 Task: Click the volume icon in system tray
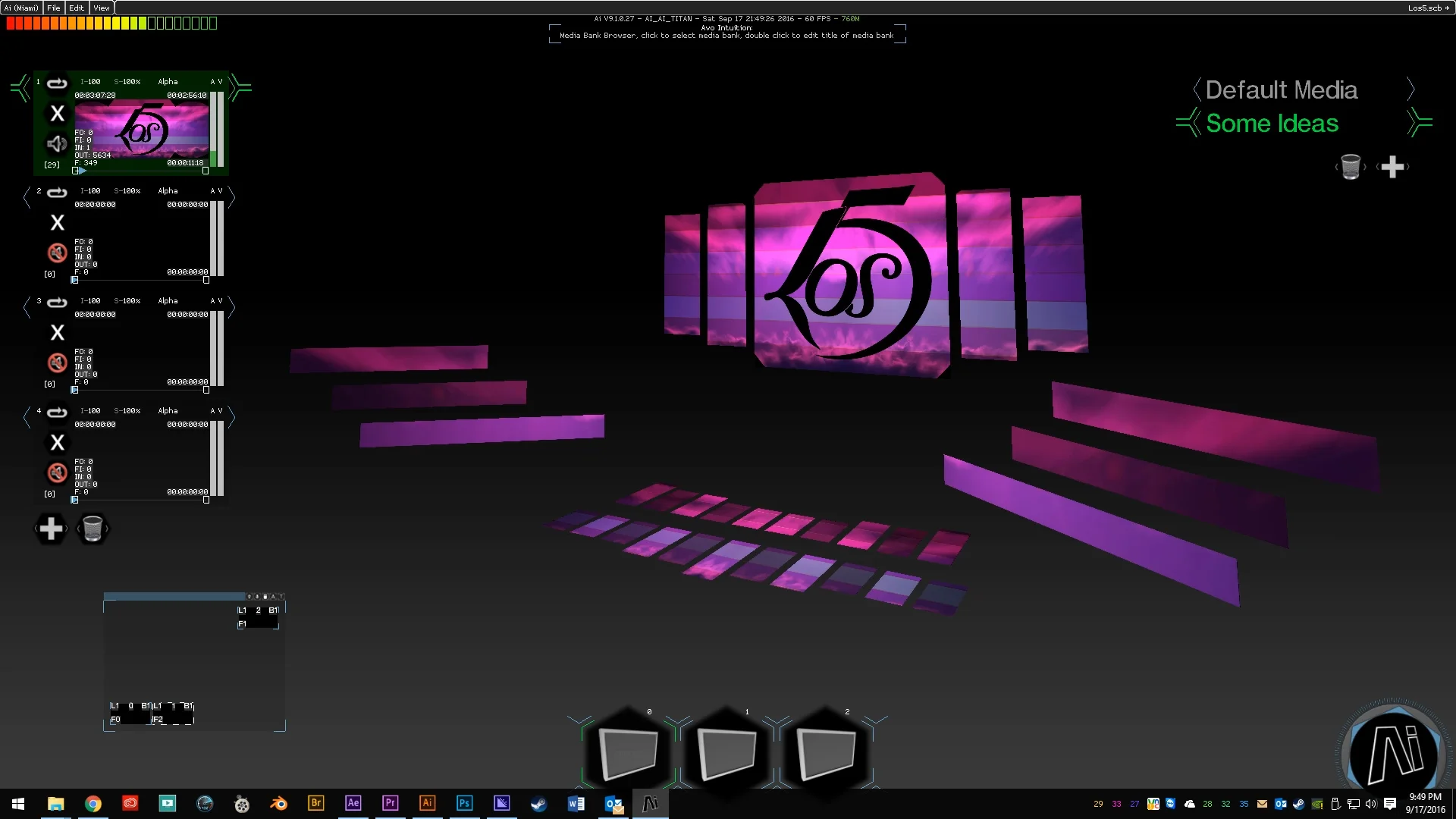[x=1370, y=804]
